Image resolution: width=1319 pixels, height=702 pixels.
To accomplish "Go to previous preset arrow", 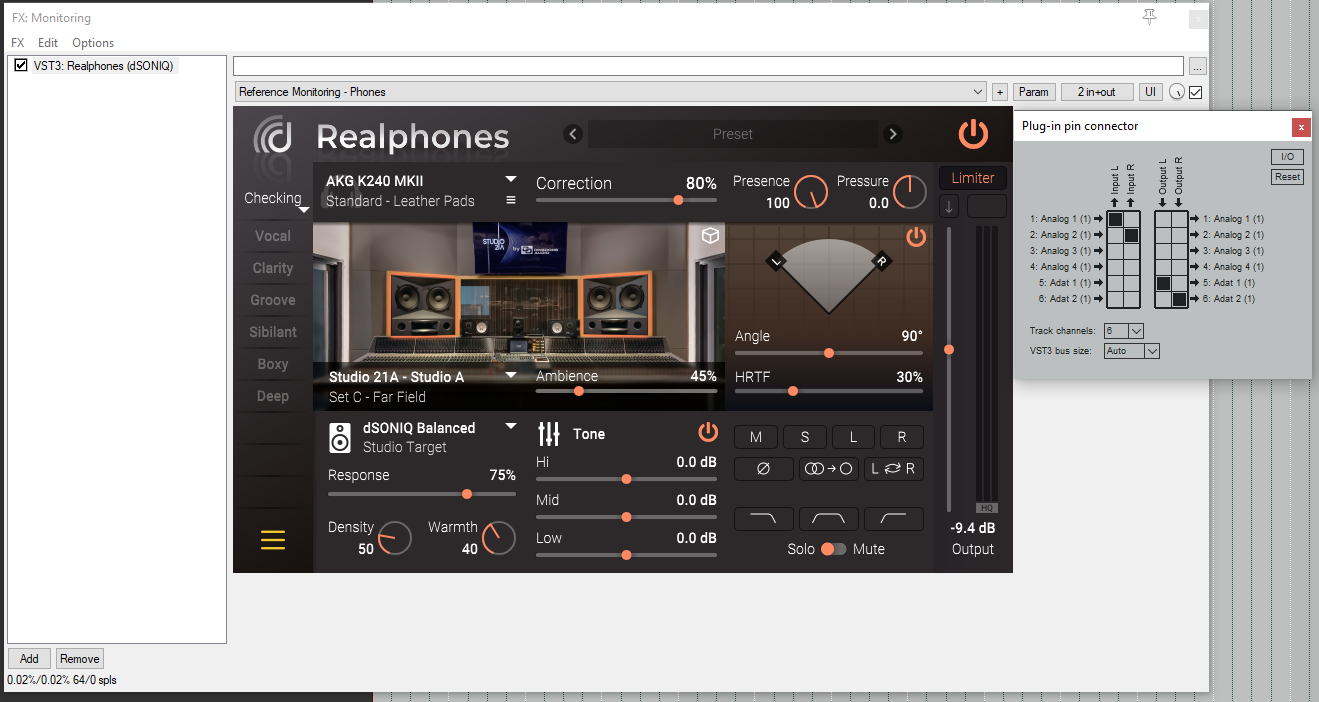I will [573, 134].
